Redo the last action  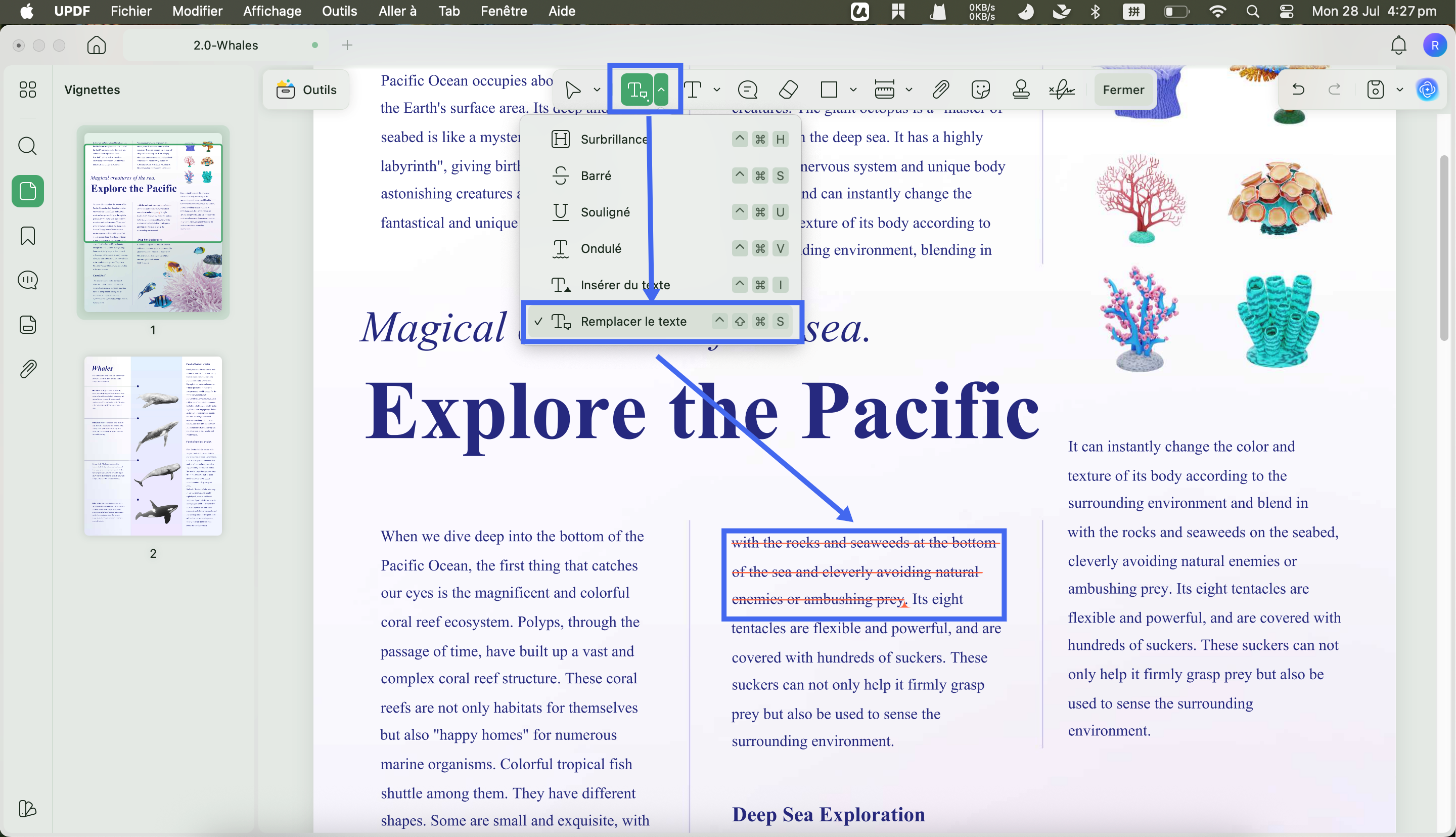(1335, 89)
